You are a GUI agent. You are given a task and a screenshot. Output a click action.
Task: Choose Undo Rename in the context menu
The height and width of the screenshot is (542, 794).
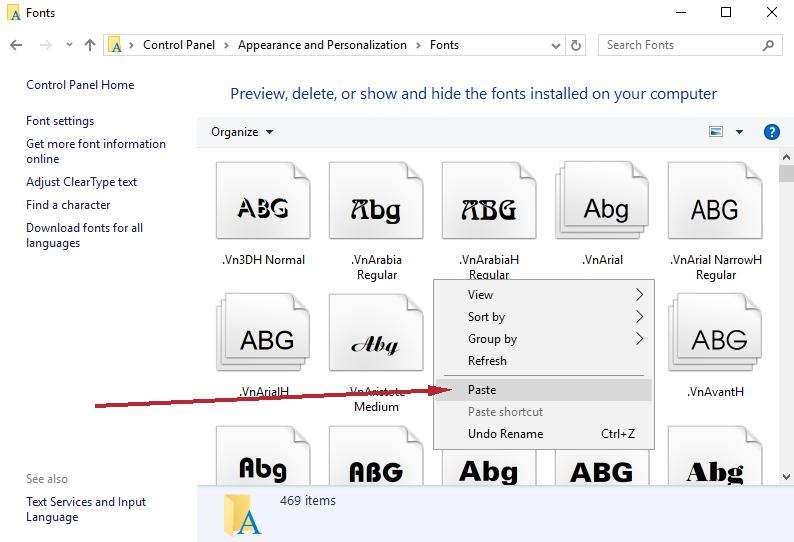(544, 434)
